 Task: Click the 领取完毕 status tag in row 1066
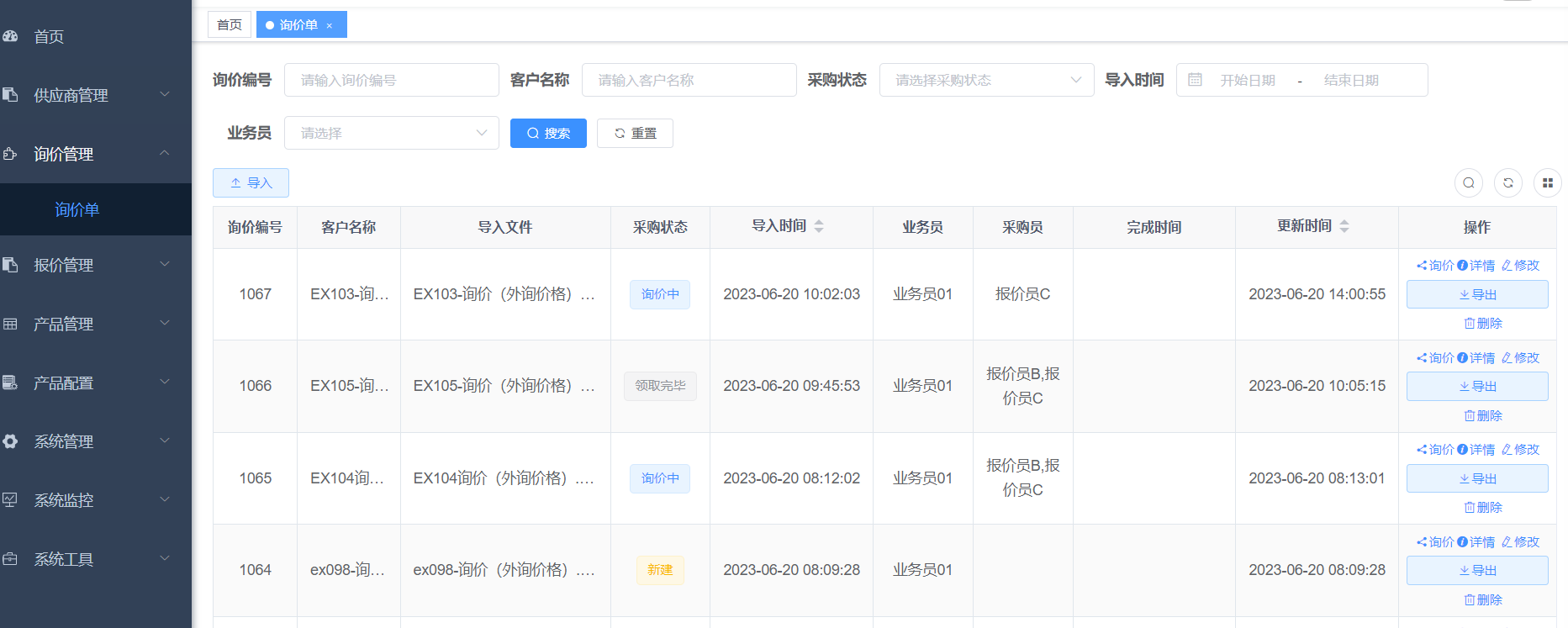(x=660, y=386)
